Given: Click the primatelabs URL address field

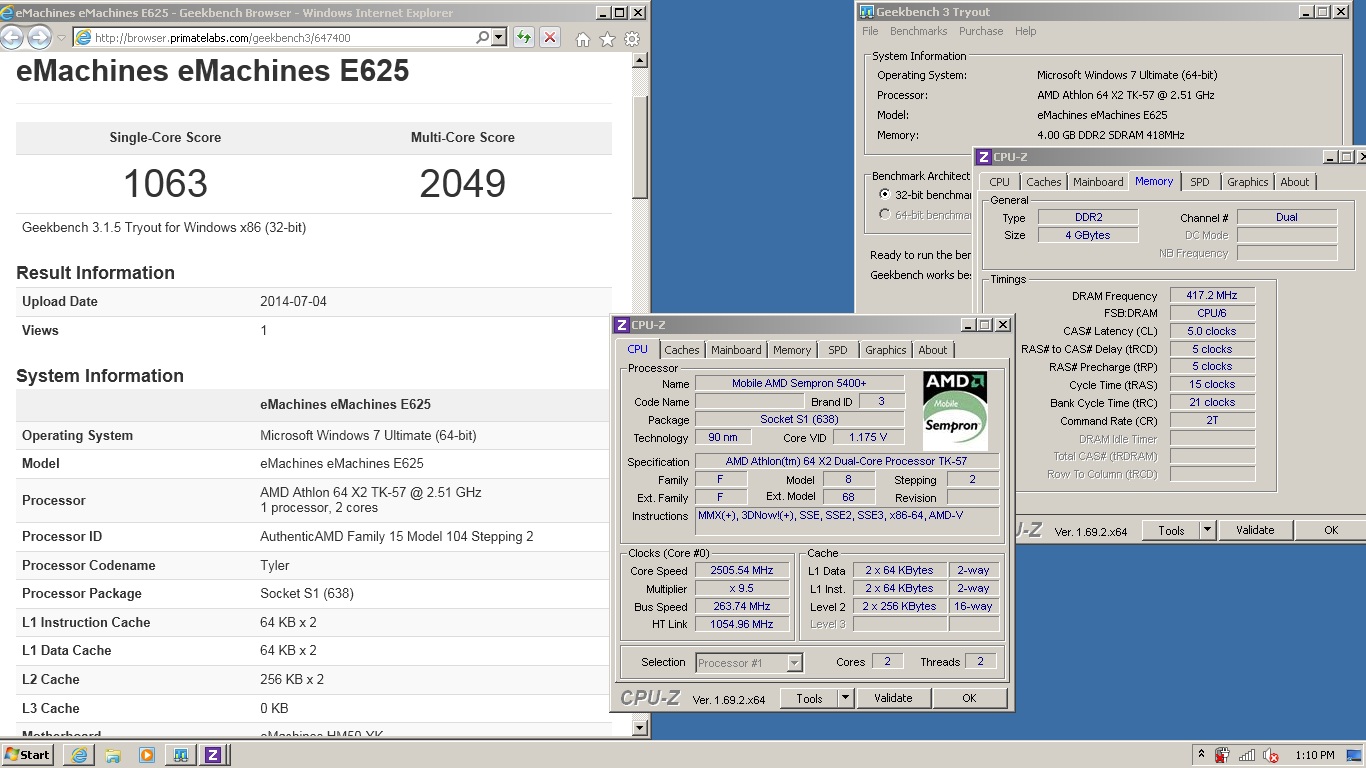Looking at the screenshot, I should pos(272,38).
